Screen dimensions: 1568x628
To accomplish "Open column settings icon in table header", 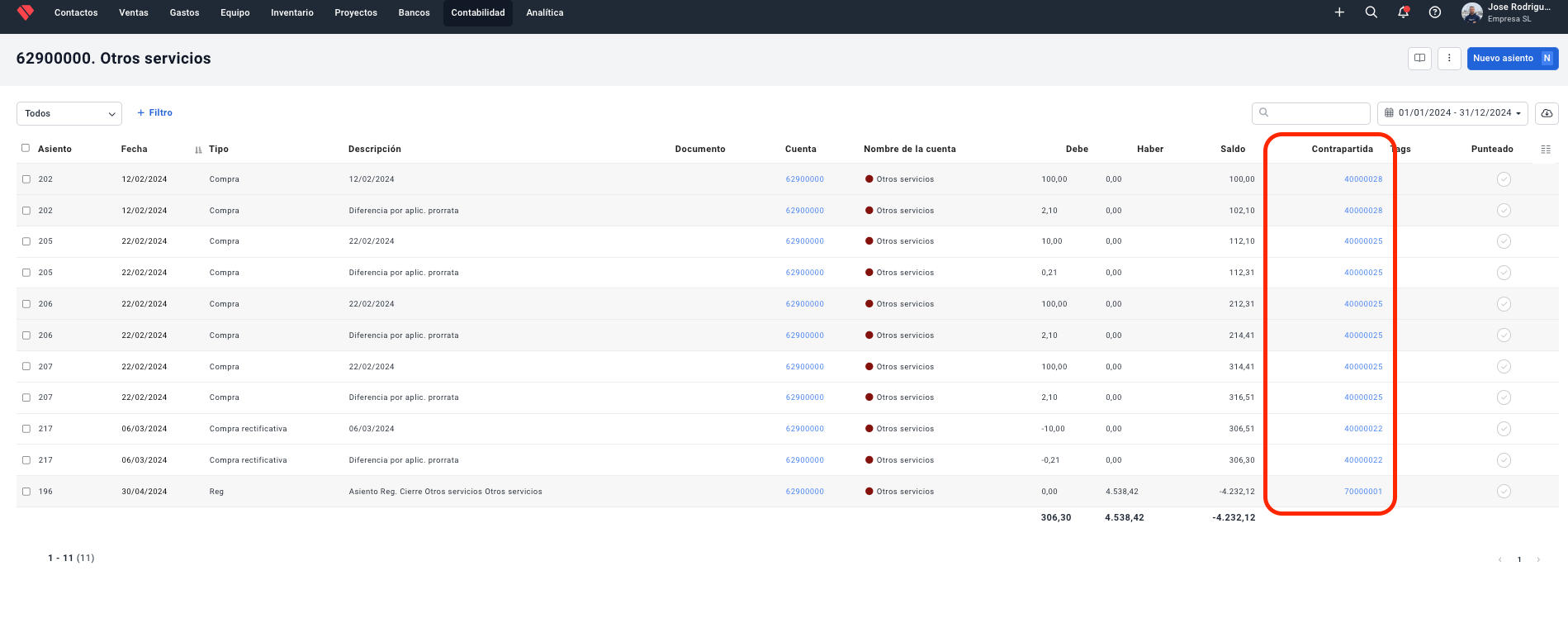I will click(x=1546, y=150).
